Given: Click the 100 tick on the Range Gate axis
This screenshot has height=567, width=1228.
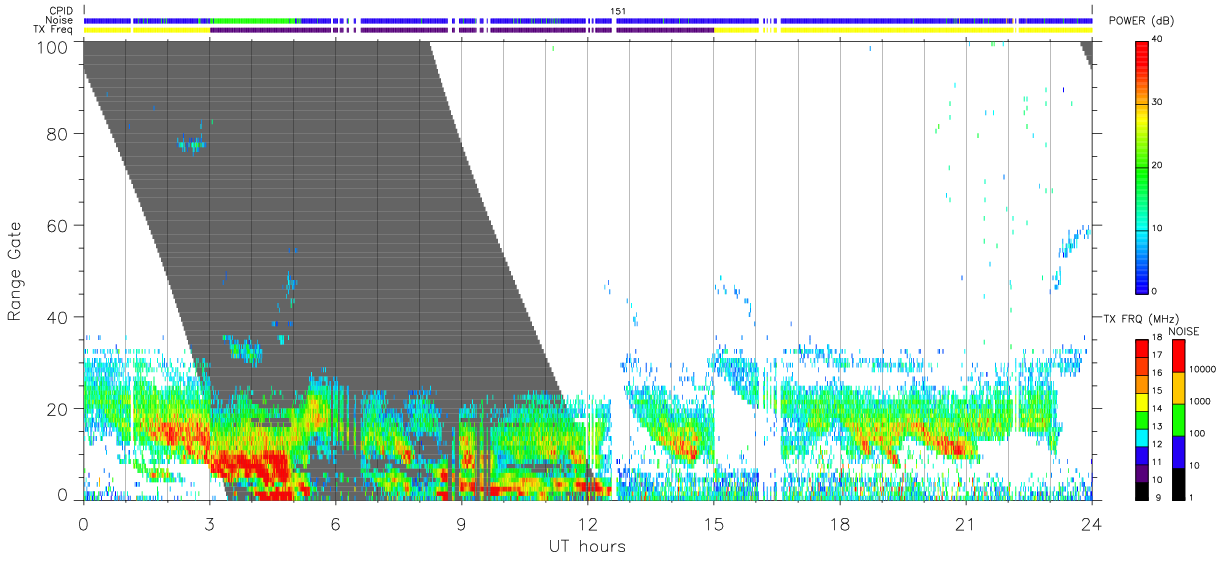Looking at the screenshot, I should 54,47.
